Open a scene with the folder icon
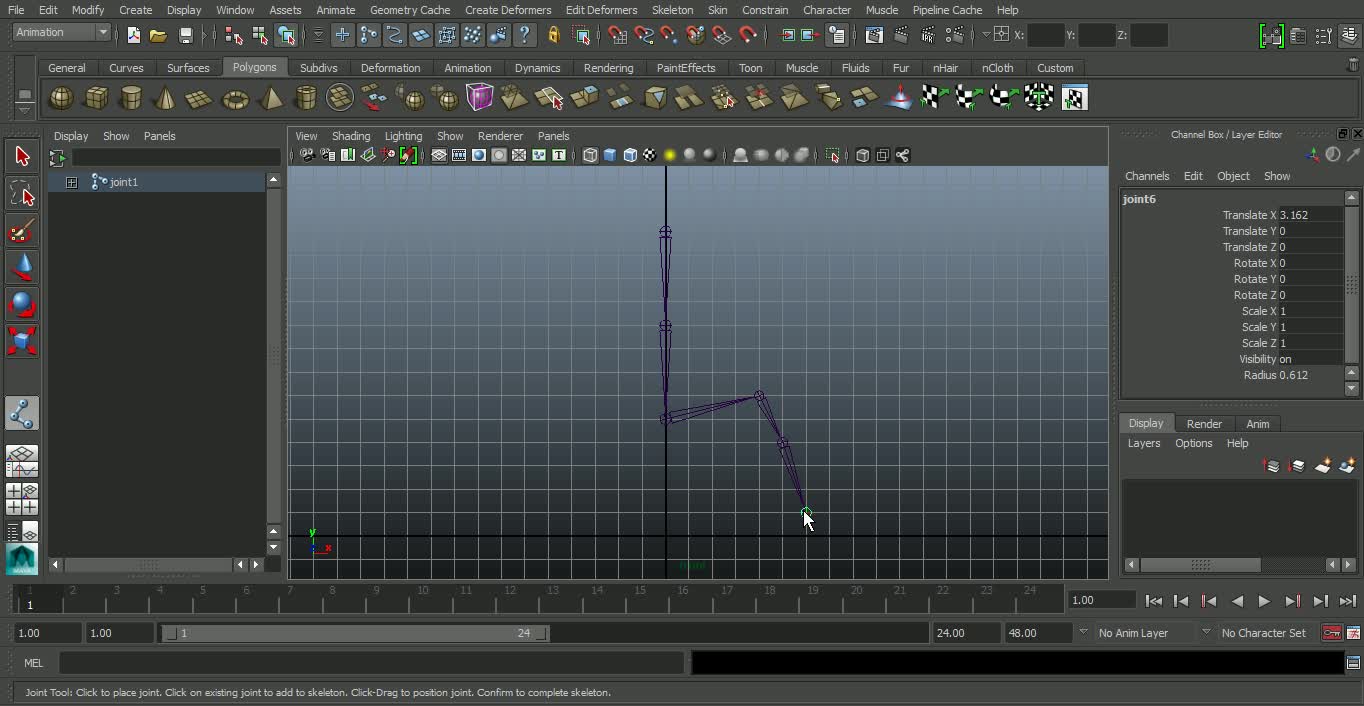Screen dimensions: 1364x706 158,35
